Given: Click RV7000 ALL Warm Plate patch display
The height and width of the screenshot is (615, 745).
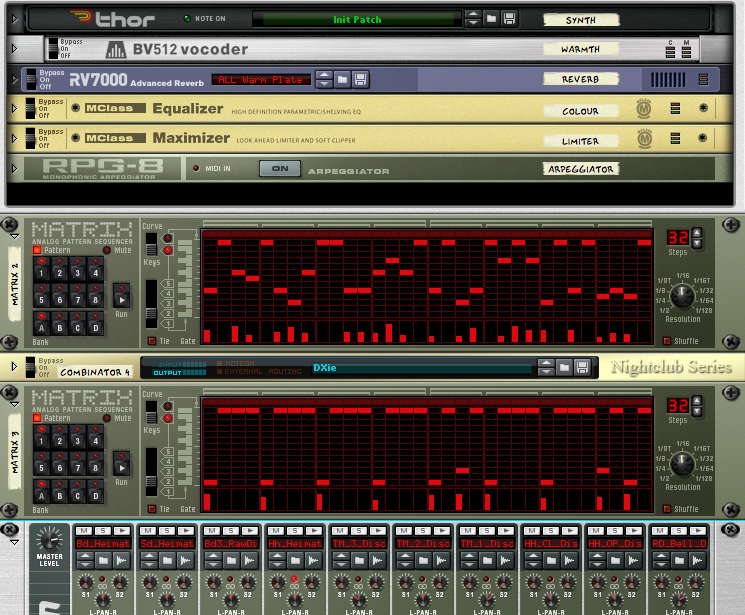Looking at the screenshot, I should click(261, 80).
